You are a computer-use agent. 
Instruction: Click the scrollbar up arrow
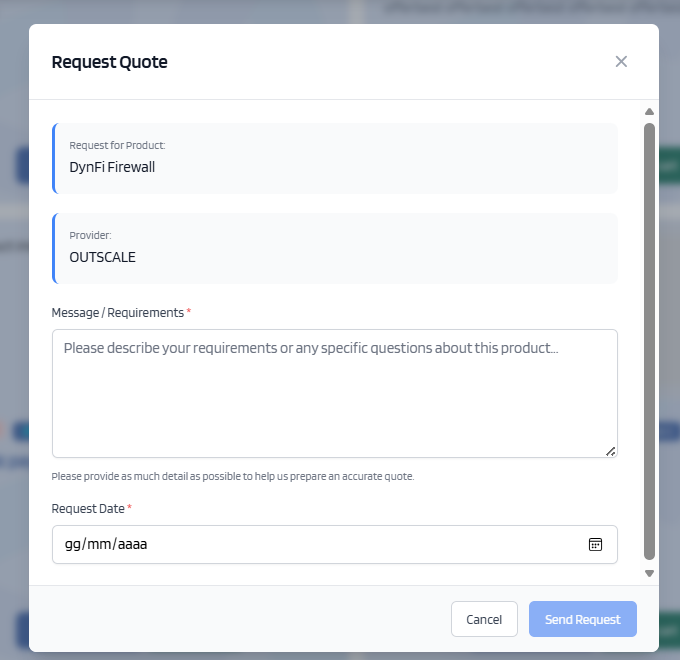[649, 112]
